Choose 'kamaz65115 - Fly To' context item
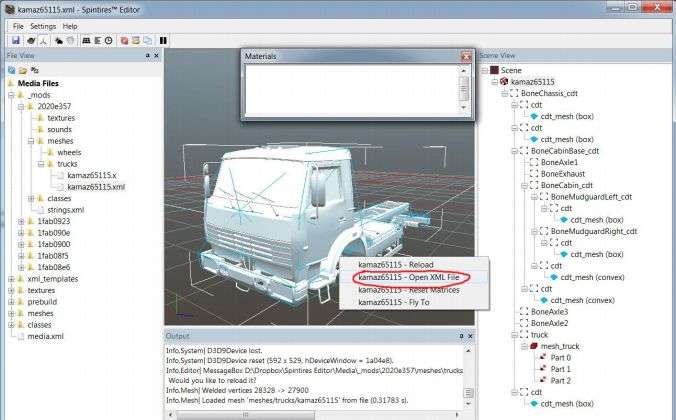This screenshot has height=420, width=676. [x=392, y=302]
